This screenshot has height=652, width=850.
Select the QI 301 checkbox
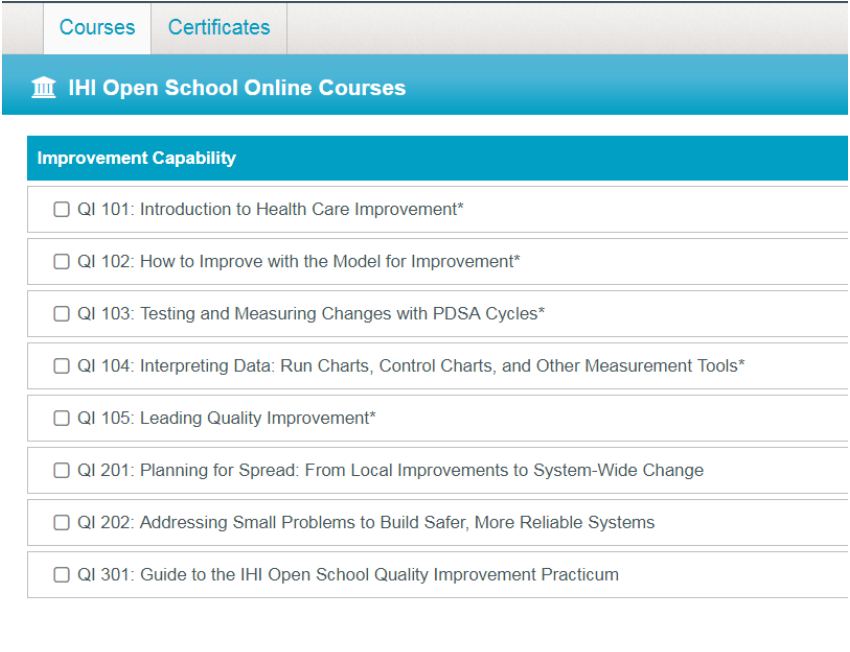(62, 574)
